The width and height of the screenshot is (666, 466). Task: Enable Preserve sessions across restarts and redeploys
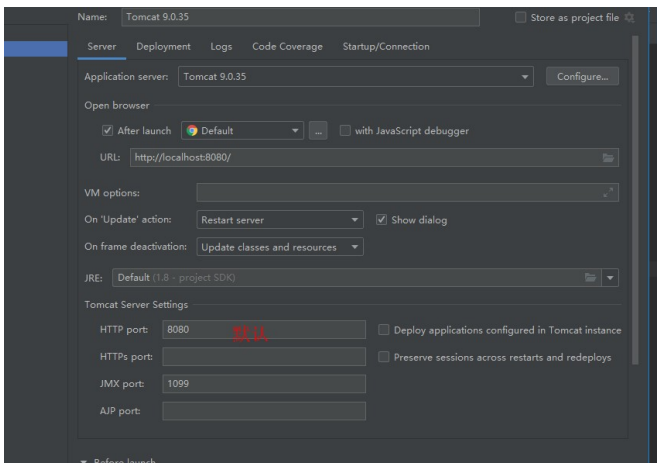[384, 357]
